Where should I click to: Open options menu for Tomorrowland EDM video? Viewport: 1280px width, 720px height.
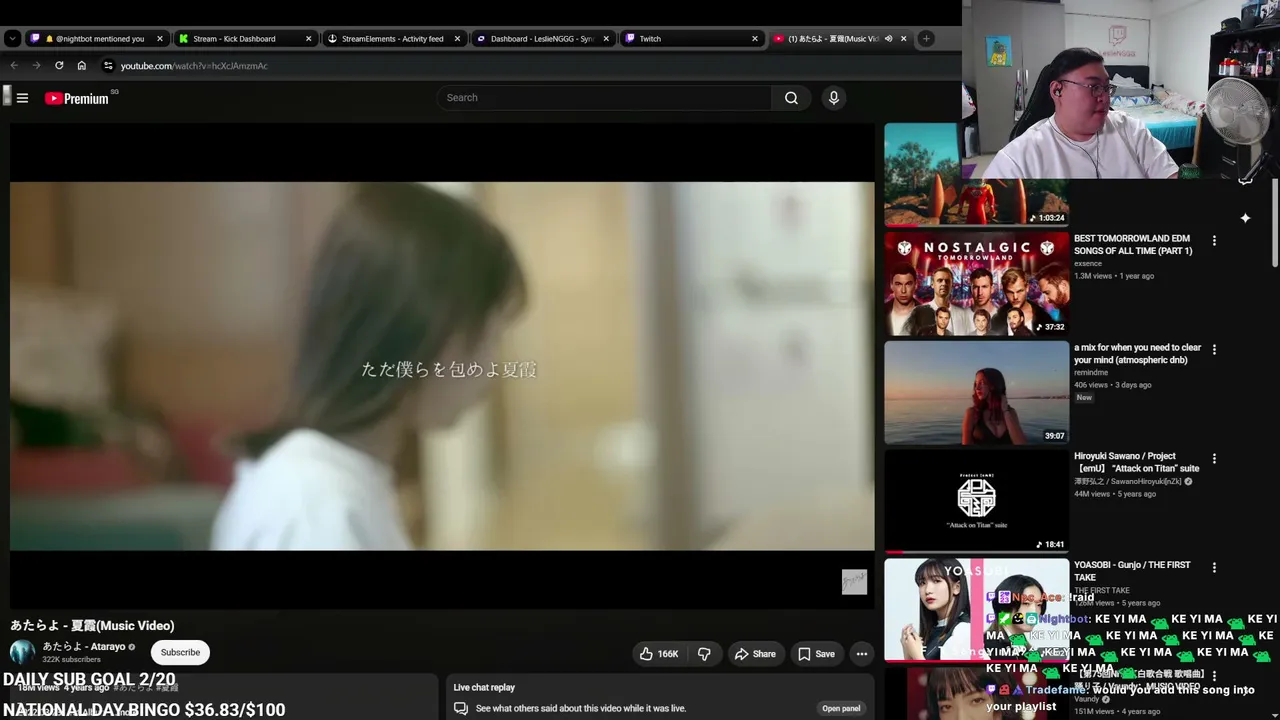coord(1214,241)
